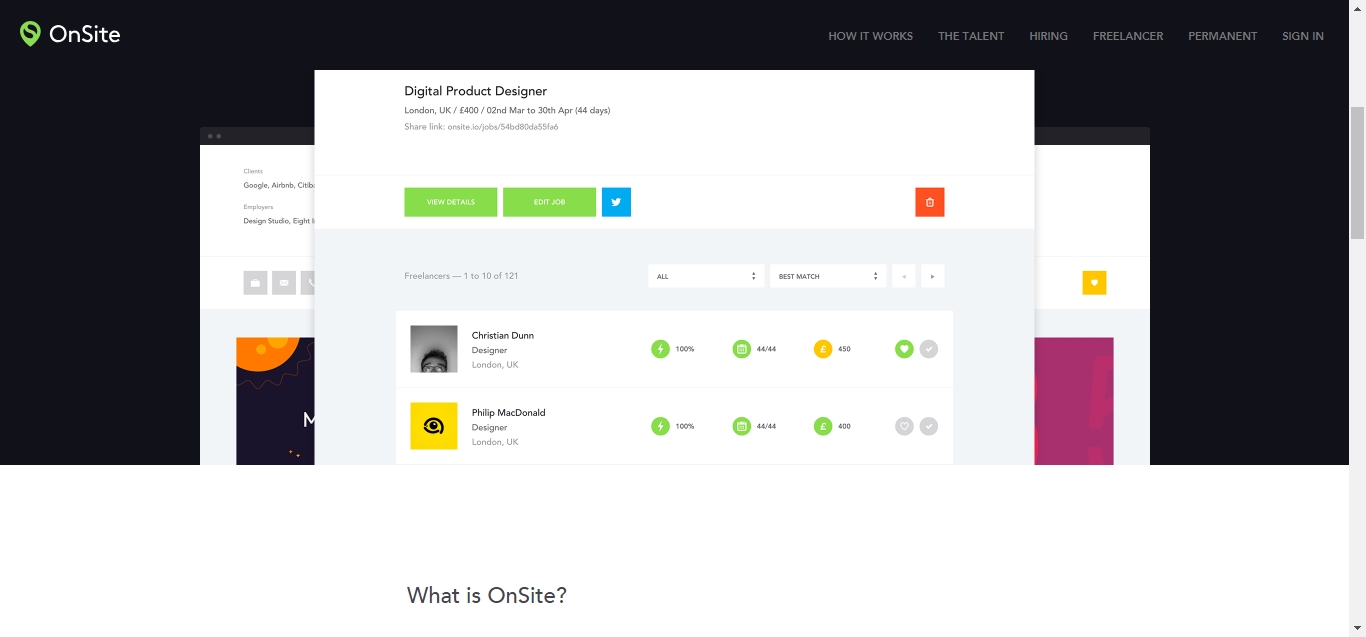
Task: Open the BEST MATCH sort dropdown
Action: tap(827, 276)
